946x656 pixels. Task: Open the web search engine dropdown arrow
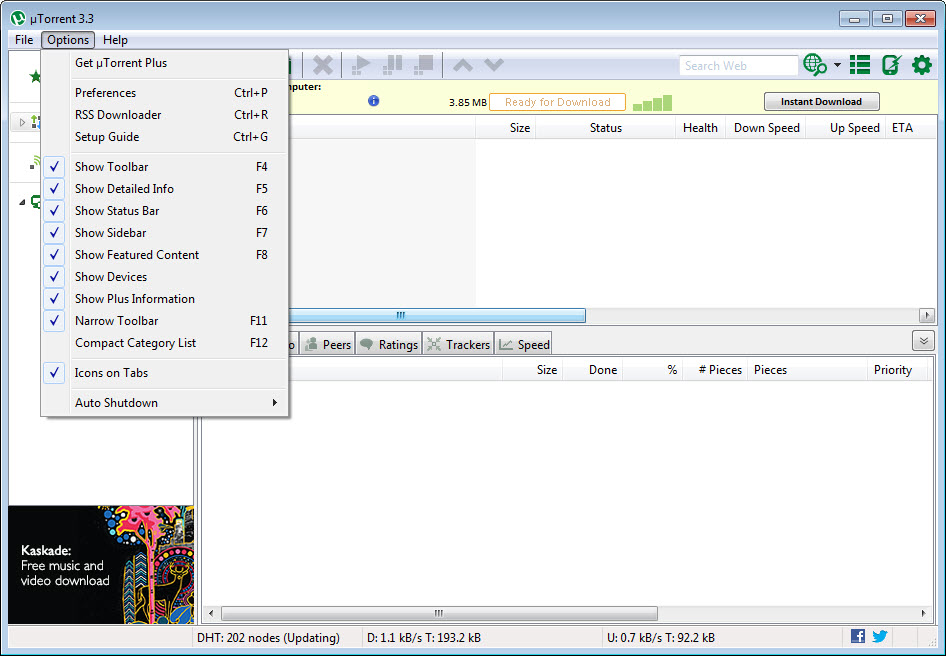837,65
